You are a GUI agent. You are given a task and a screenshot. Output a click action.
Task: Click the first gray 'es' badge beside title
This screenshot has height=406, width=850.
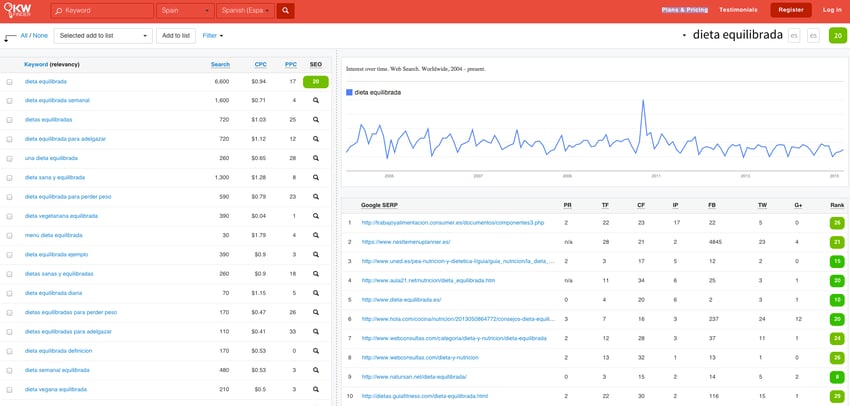point(794,36)
